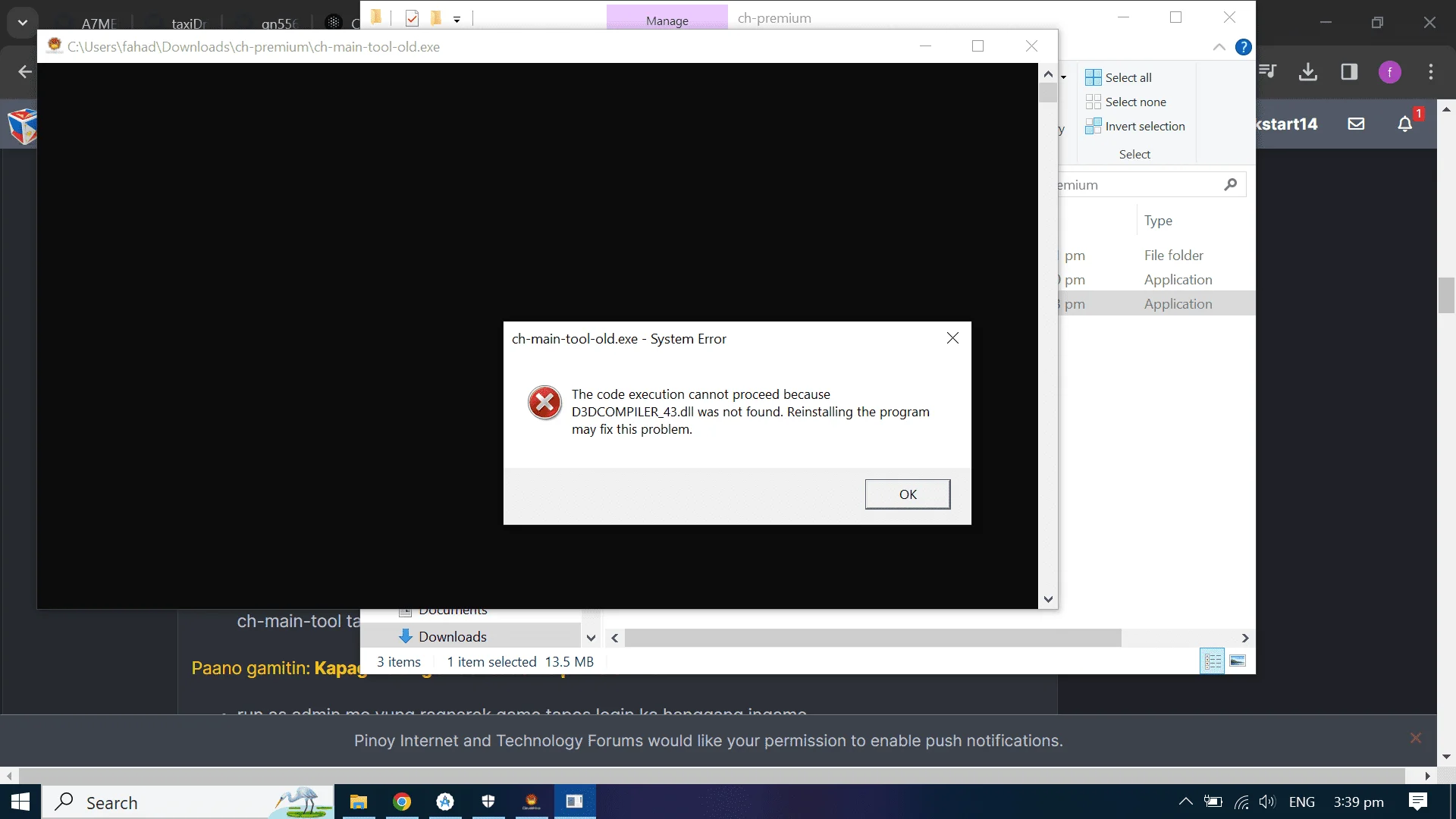
Task: Collapse the Explorer ribbon with the chevron
Action: click(x=1219, y=47)
